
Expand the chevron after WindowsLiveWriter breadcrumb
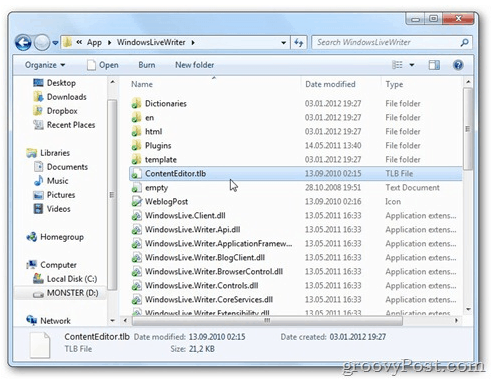click(193, 42)
